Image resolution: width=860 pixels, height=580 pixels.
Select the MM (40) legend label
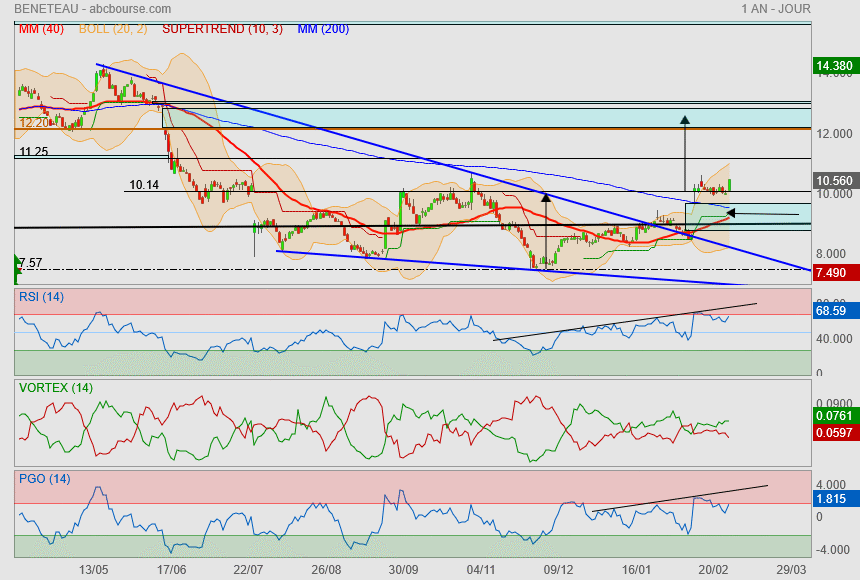point(41,29)
